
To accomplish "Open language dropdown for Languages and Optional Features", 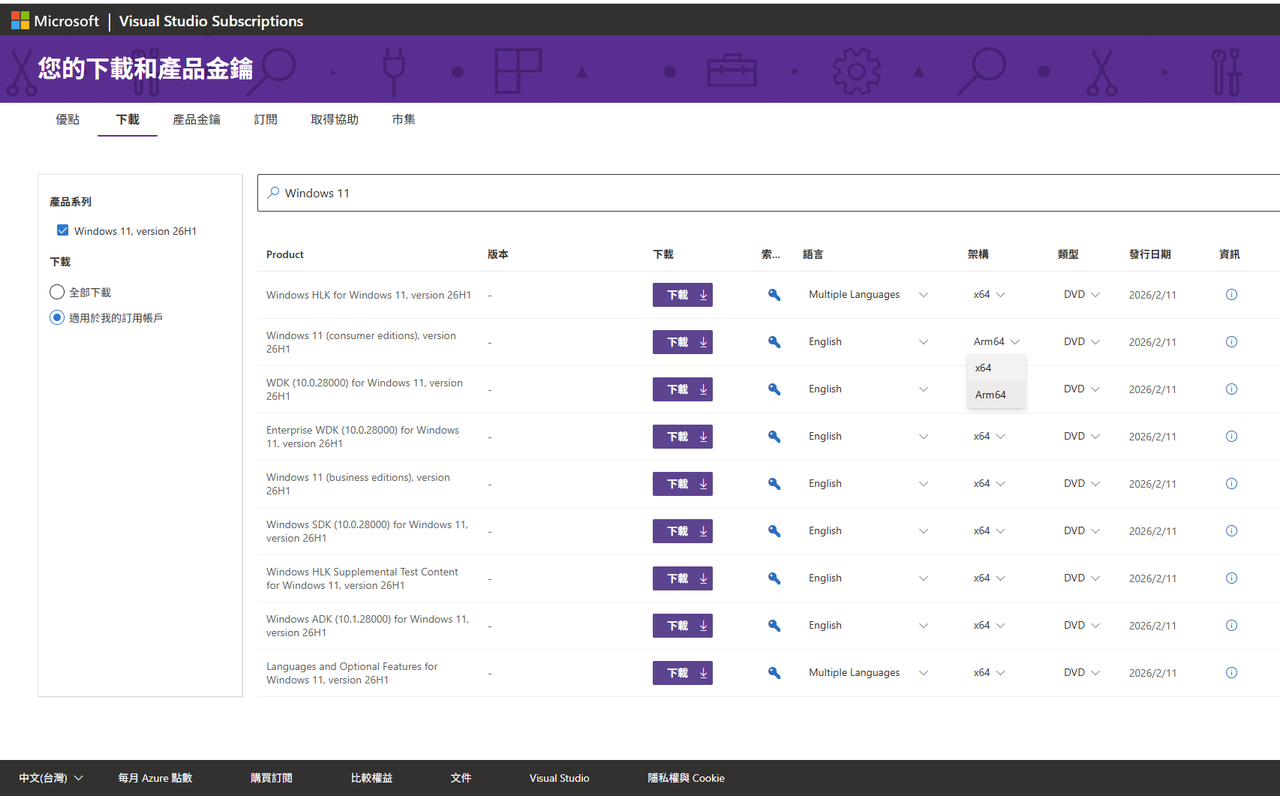I will click(x=868, y=673).
